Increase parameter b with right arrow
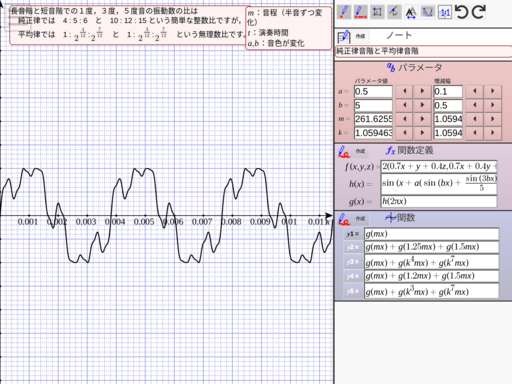Screen dimensions: 512x384 point(422,105)
